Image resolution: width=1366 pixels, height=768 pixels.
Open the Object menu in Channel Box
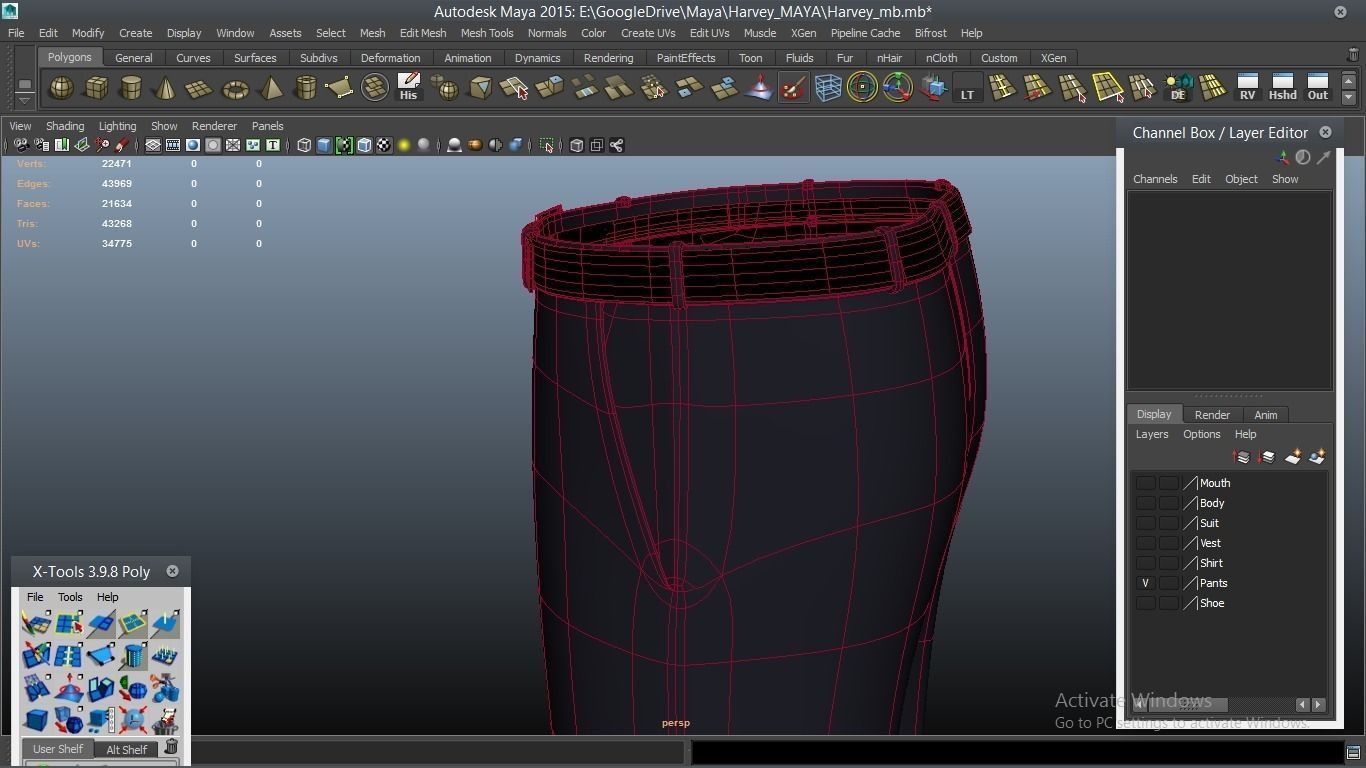(1241, 179)
